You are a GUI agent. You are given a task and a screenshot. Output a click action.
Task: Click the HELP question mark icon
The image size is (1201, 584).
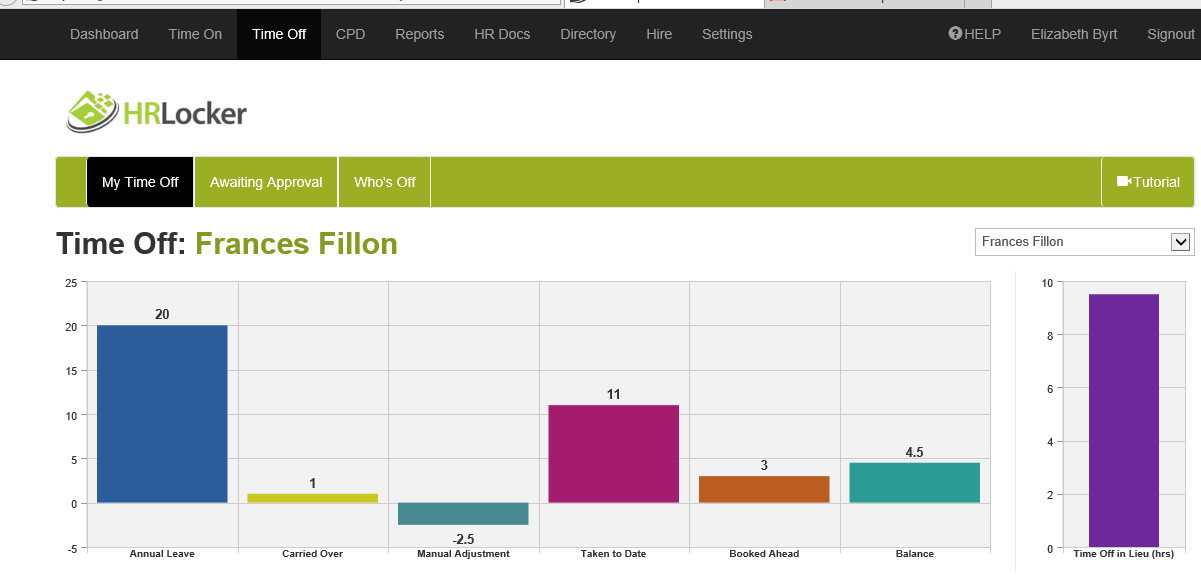[955, 34]
